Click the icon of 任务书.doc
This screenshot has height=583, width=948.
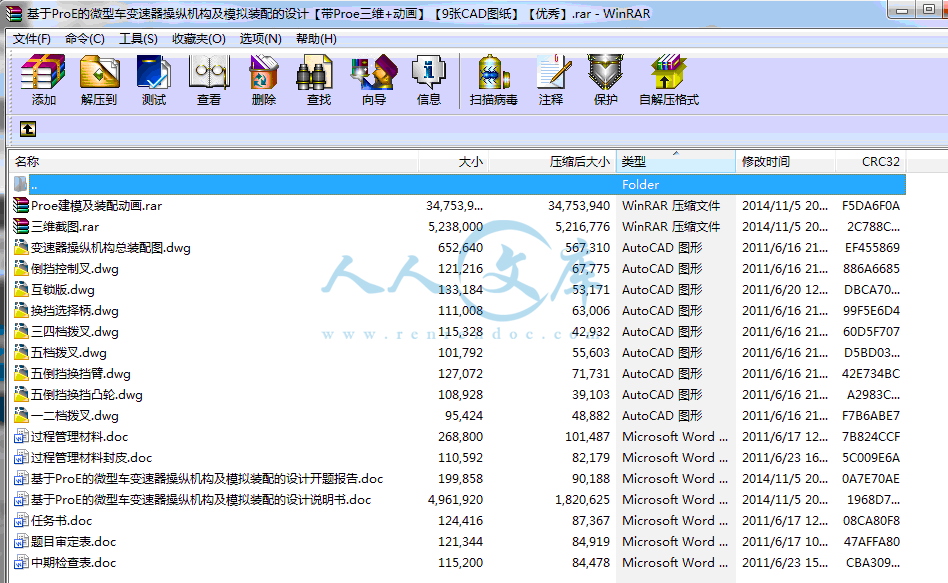(x=21, y=520)
